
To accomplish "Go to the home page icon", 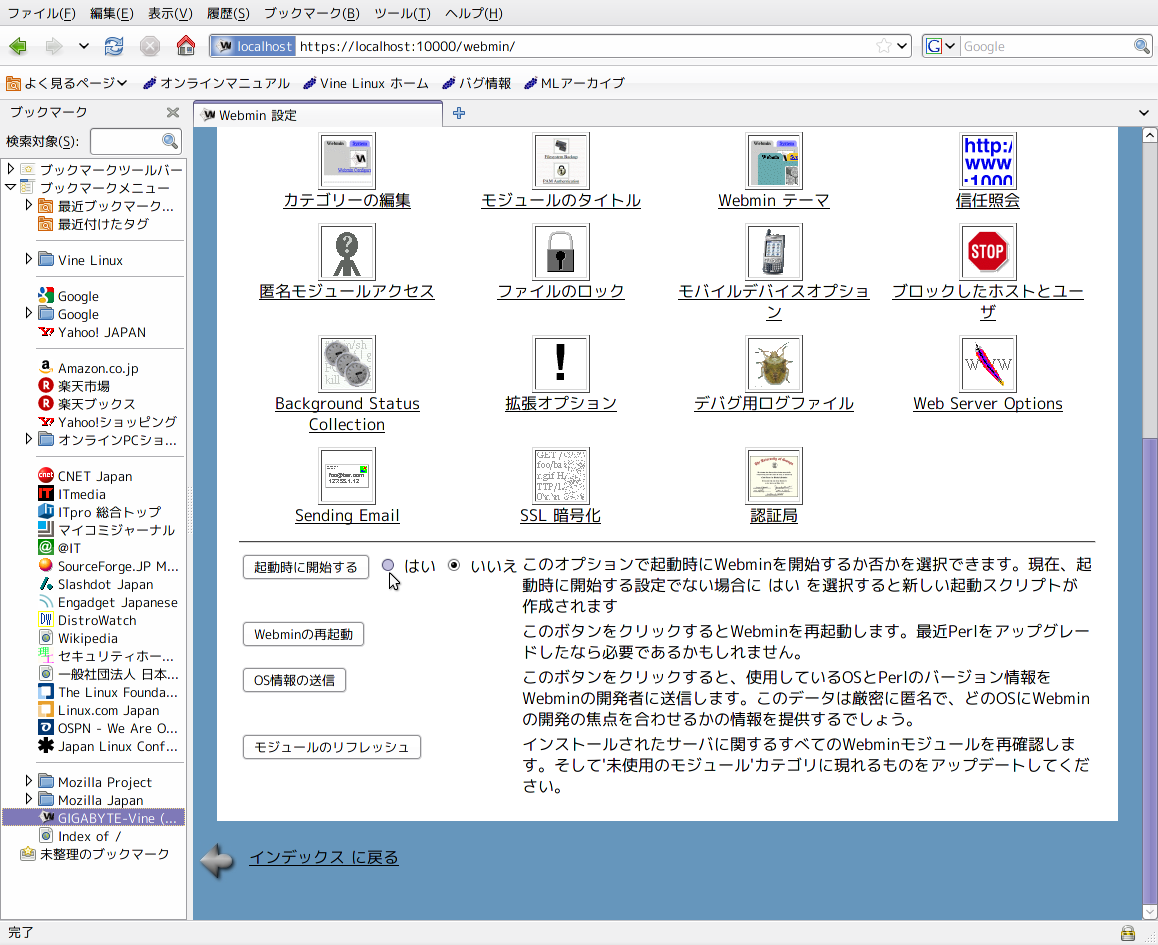I will (x=185, y=47).
